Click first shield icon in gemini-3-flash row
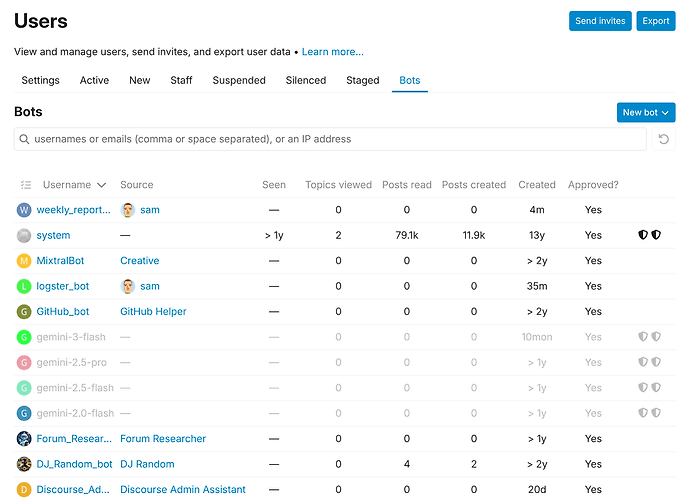 tap(643, 337)
